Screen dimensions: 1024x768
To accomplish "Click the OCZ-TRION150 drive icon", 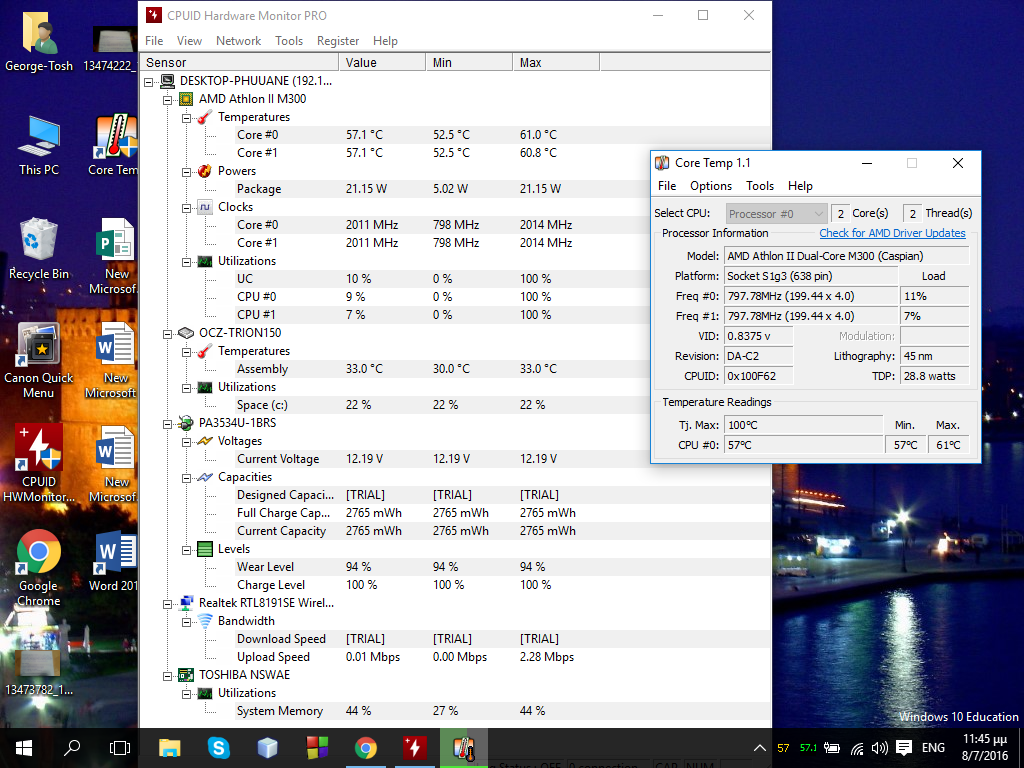I will (186, 333).
